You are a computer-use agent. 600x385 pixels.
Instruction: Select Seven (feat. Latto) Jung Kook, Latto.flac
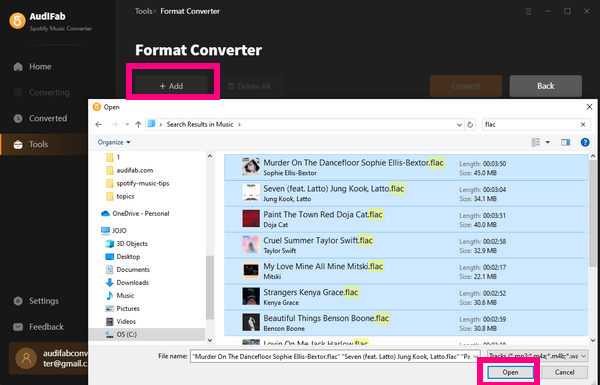[x=406, y=193]
